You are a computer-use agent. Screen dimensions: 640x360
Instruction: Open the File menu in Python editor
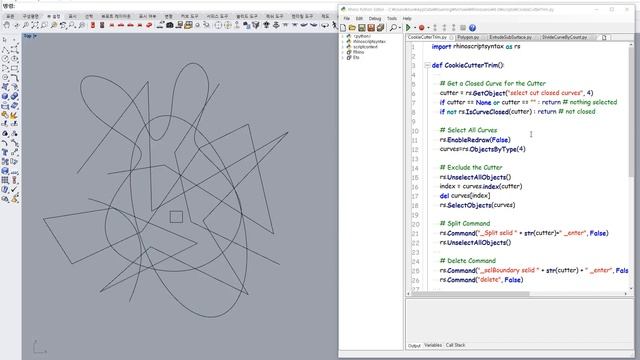[347, 18]
